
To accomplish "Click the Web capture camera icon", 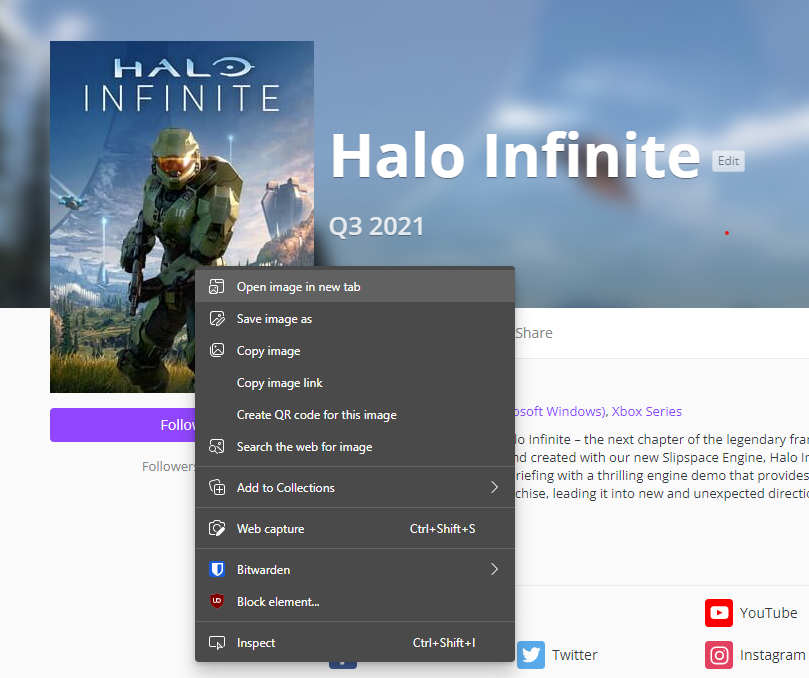I will point(217,528).
